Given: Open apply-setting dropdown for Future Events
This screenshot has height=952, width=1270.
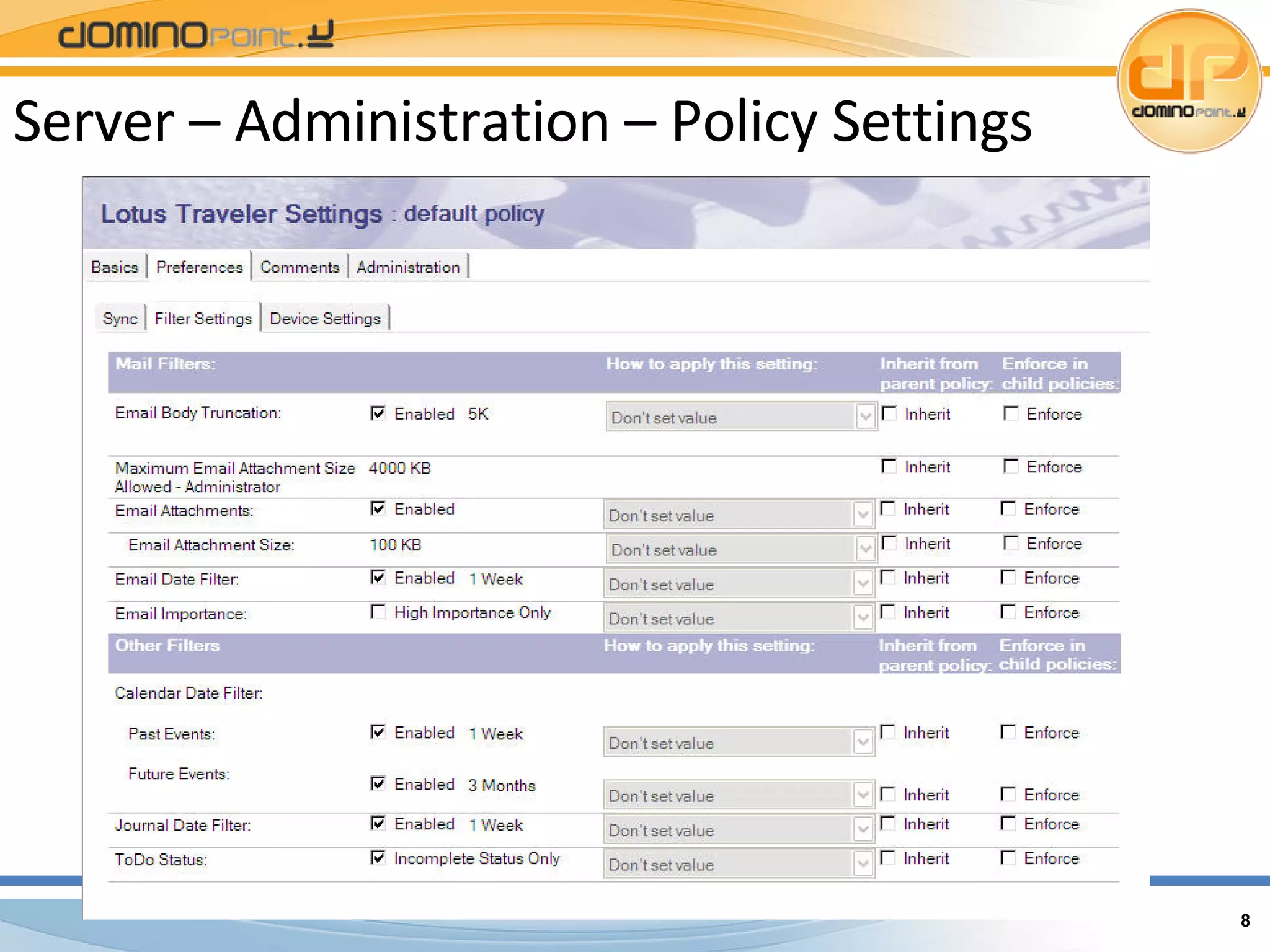Looking at the screenshot, I should pos(739,795).
